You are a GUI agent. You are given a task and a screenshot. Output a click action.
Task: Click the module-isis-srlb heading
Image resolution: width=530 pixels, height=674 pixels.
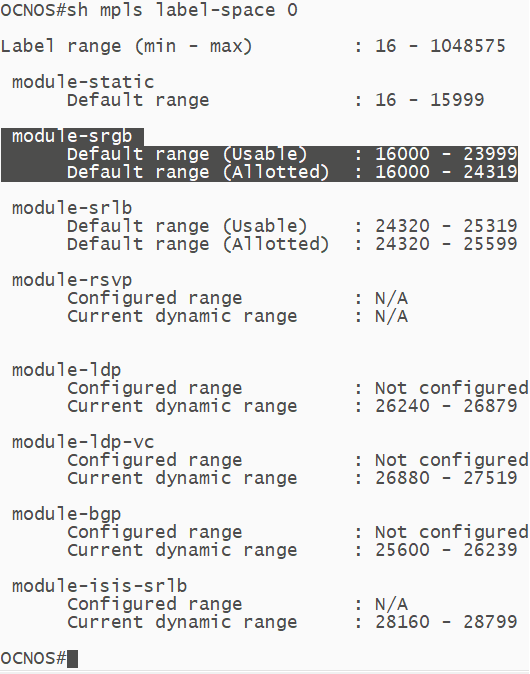(x=99, y=586)
